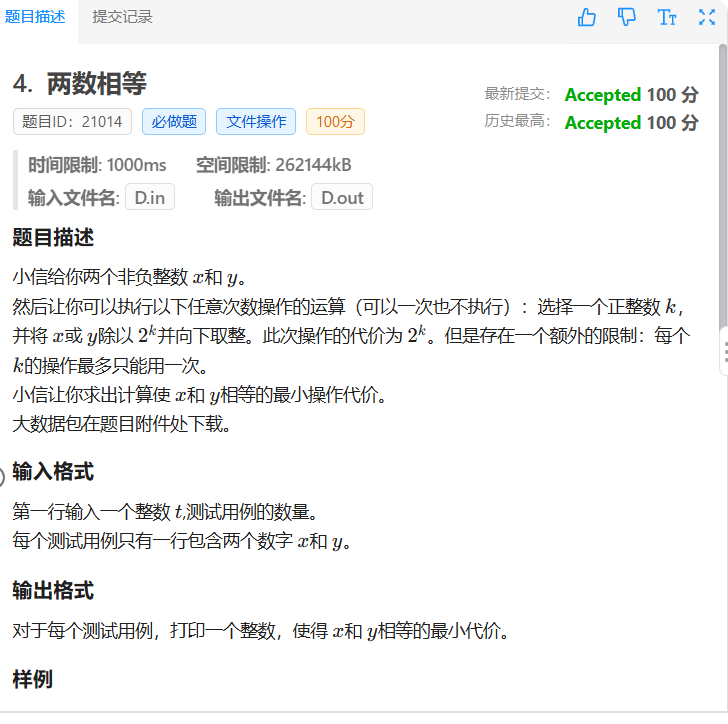Switch to the 题目描述 tab
The width and height of the screenshot is (728, 724).
click(x=36, y=17)
